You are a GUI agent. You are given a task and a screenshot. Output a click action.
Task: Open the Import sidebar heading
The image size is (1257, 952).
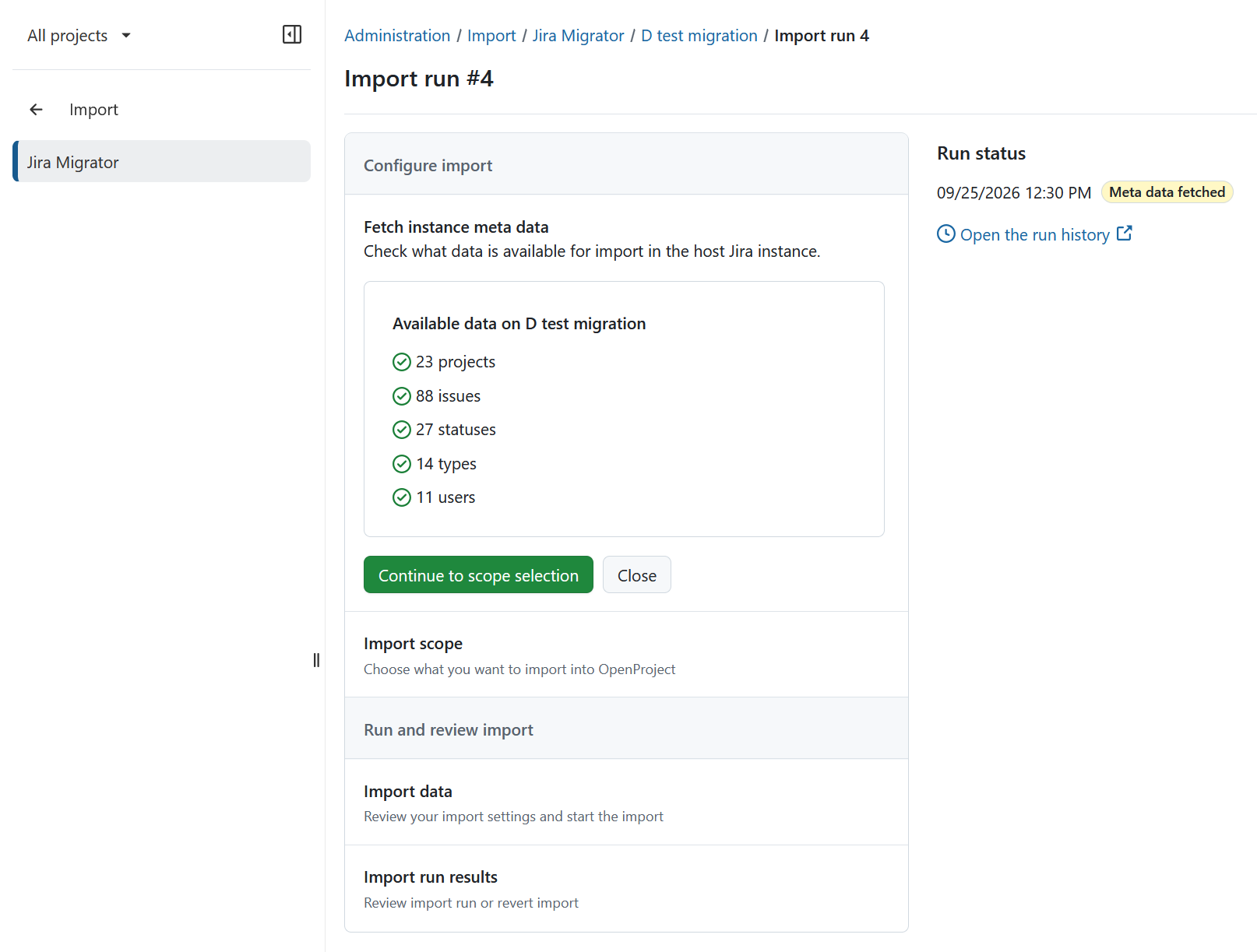coord(93,110)
